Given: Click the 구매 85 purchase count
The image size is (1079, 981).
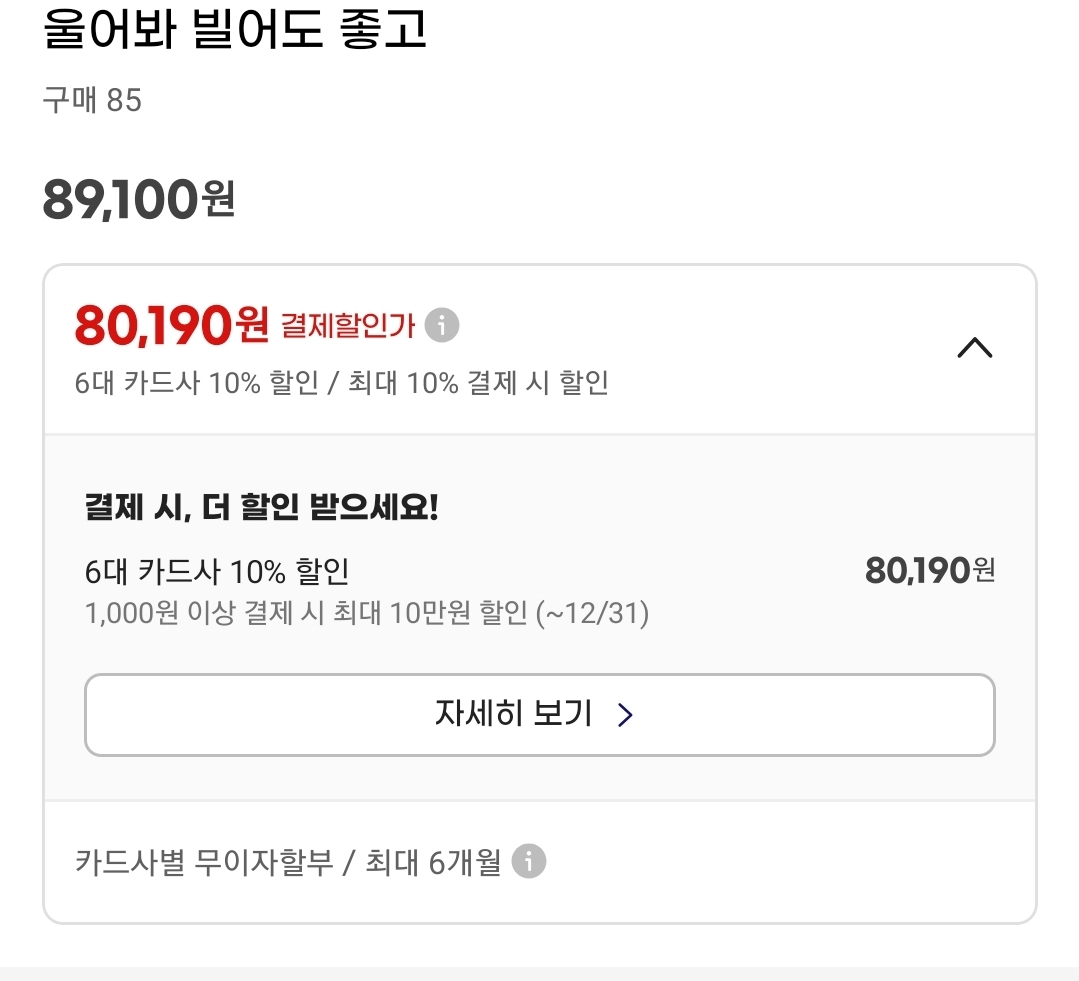Looking at the screenshot, I should coord(92,100).
